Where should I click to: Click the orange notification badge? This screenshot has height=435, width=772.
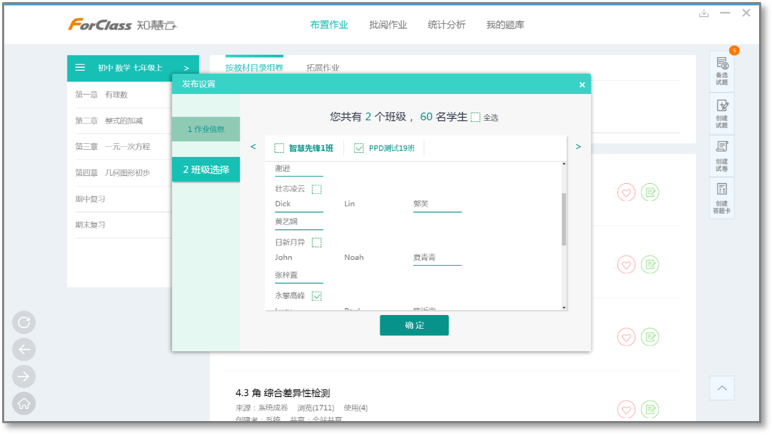tap(734, 50)
